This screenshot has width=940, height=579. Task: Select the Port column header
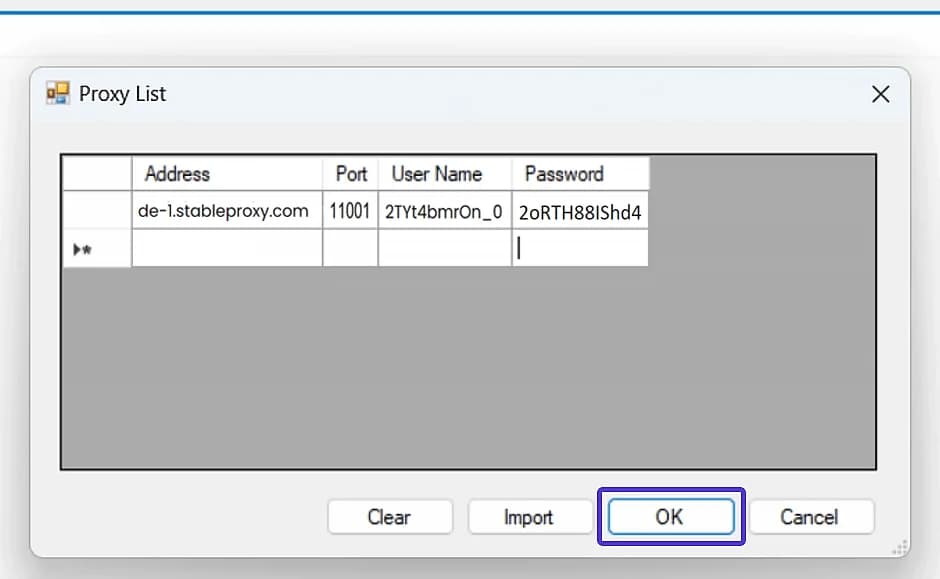point(350,173)
